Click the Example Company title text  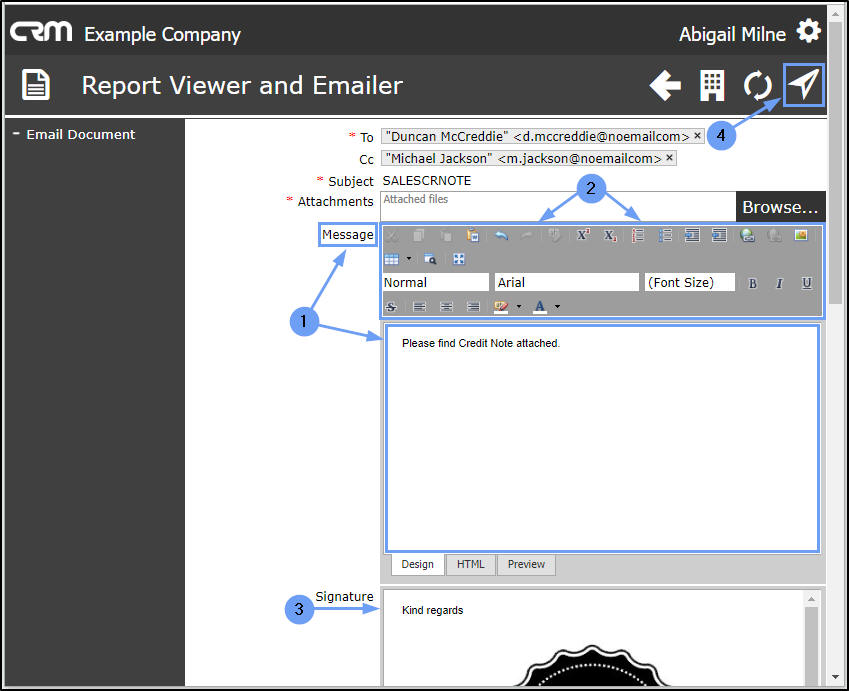click(x=162, y=35)
